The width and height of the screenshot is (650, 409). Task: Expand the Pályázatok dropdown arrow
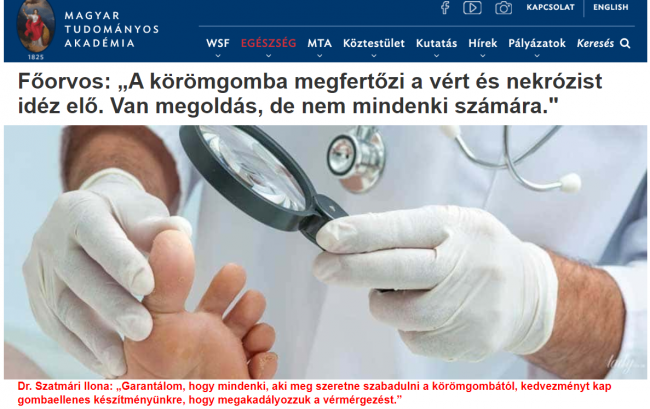[537, 56]
